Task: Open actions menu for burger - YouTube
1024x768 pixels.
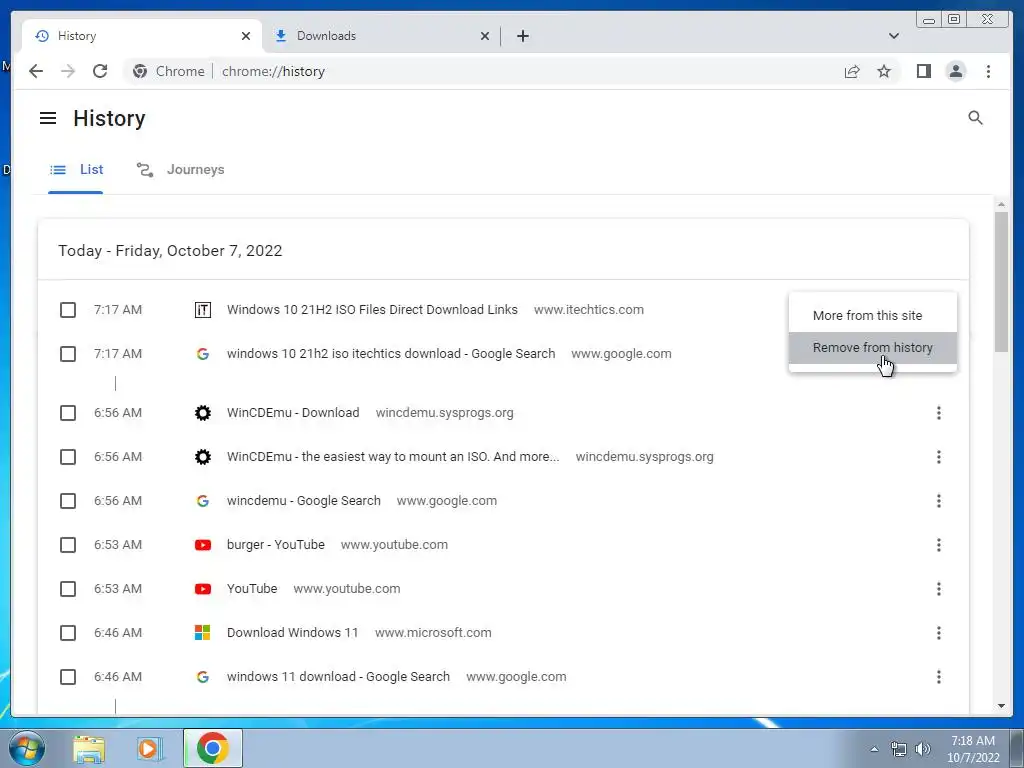Action: tap(938, 545)
